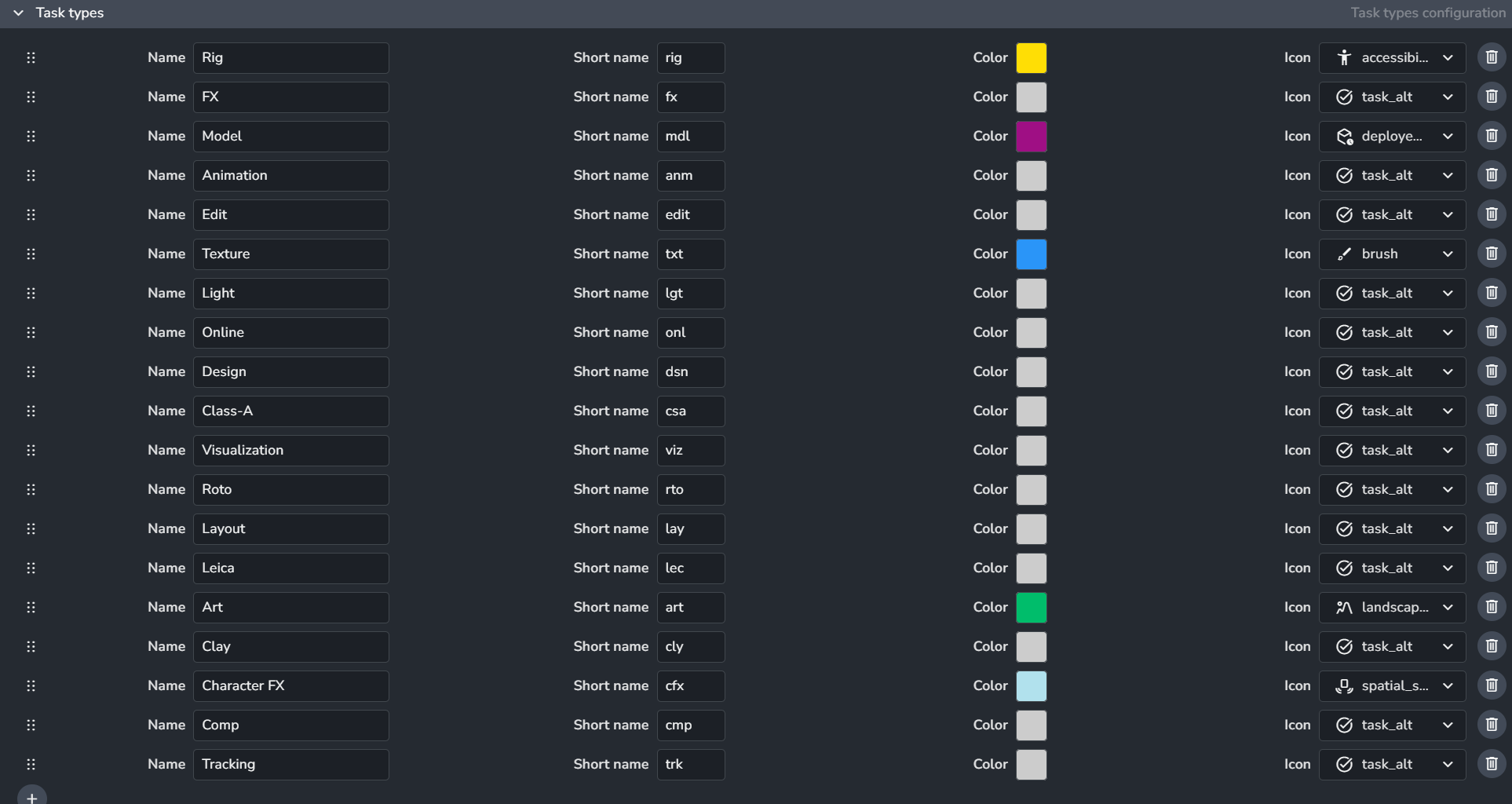Grab the drag handle for Model row
This screenshot has width=1512, height=804.
tap(31, 136)
